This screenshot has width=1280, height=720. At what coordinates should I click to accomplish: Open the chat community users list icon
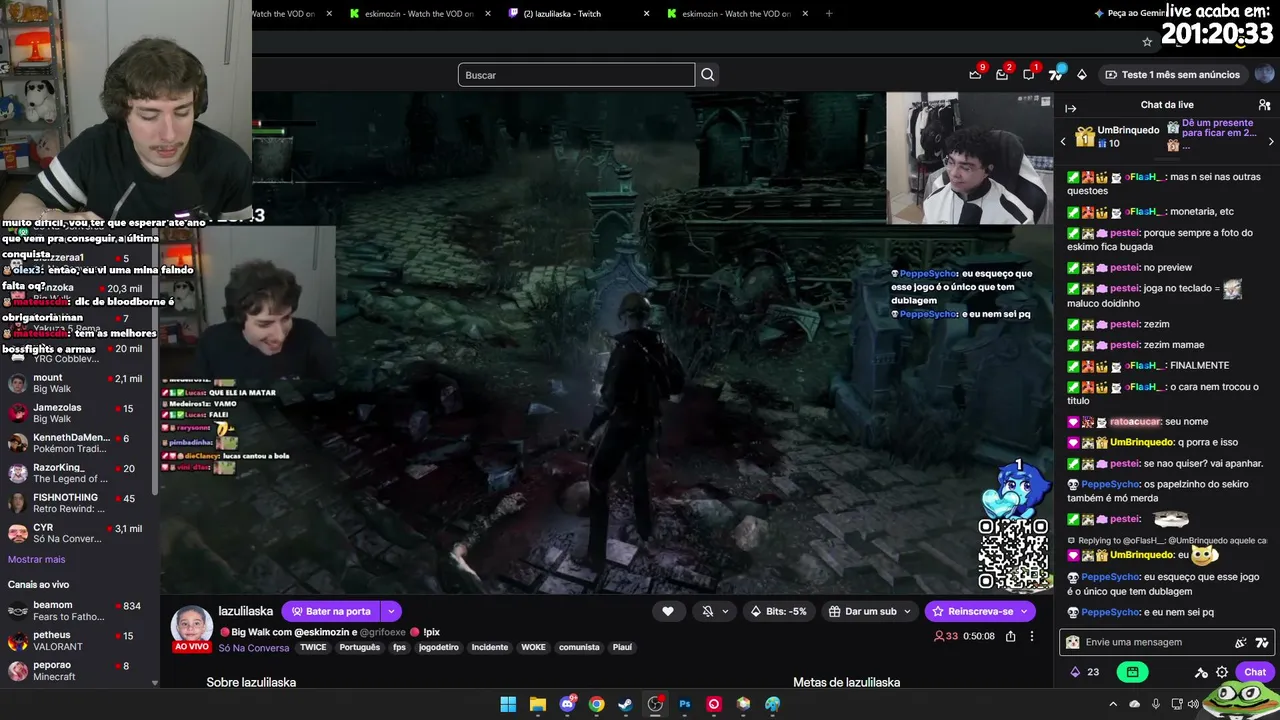[x=1264, y=105]
